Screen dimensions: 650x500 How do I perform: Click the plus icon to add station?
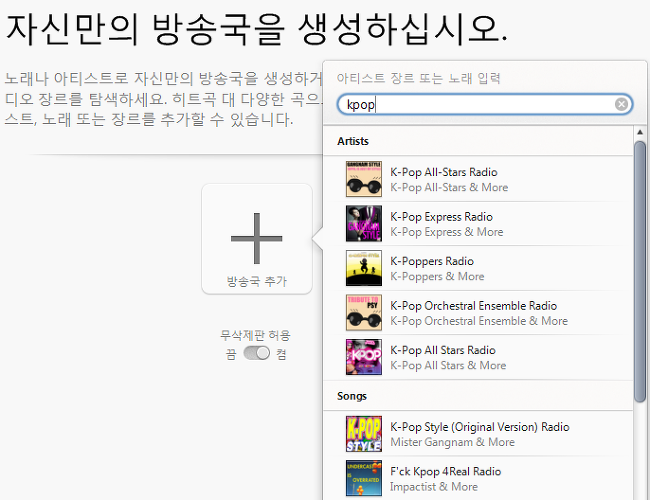(257, 238)
